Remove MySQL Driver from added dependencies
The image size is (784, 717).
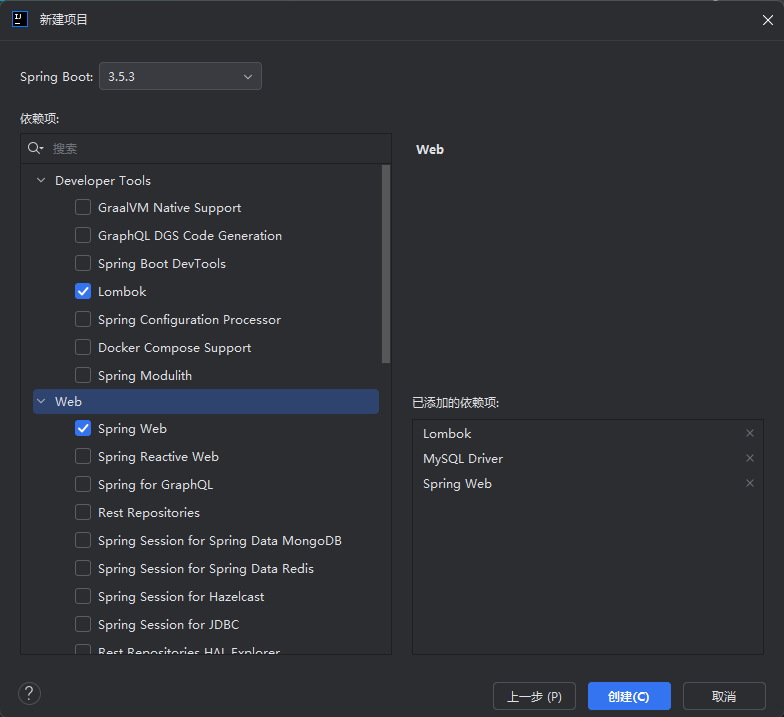click(x=750, y=458)
